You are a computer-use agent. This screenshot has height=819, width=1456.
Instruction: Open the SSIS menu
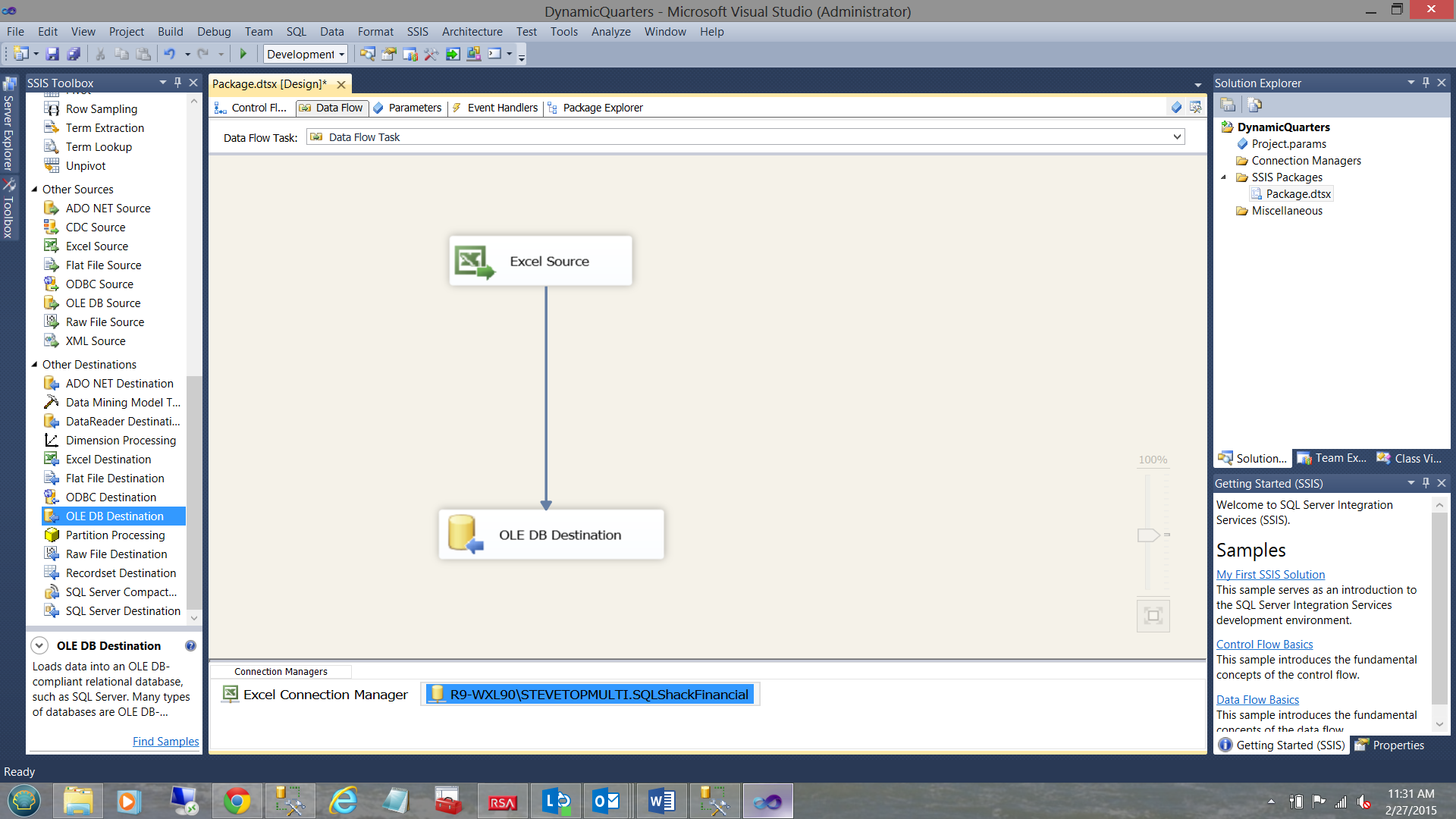pos(417,32)
